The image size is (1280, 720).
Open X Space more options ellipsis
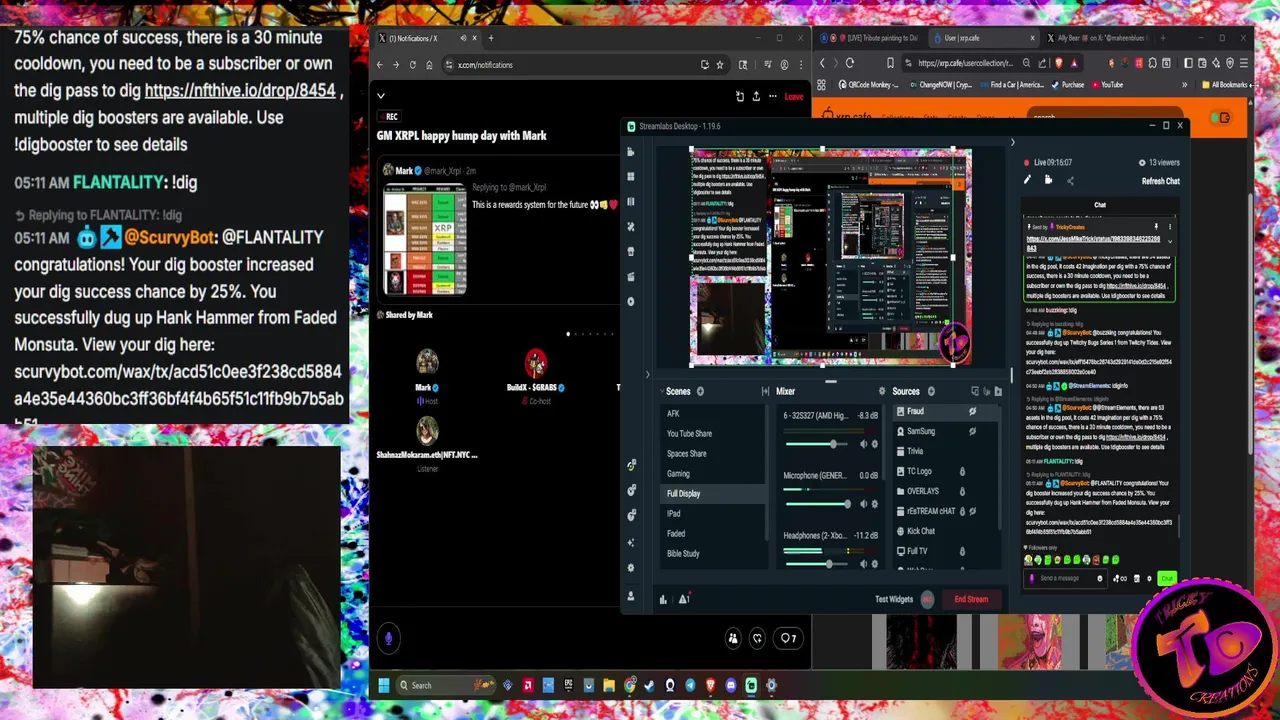771,96
